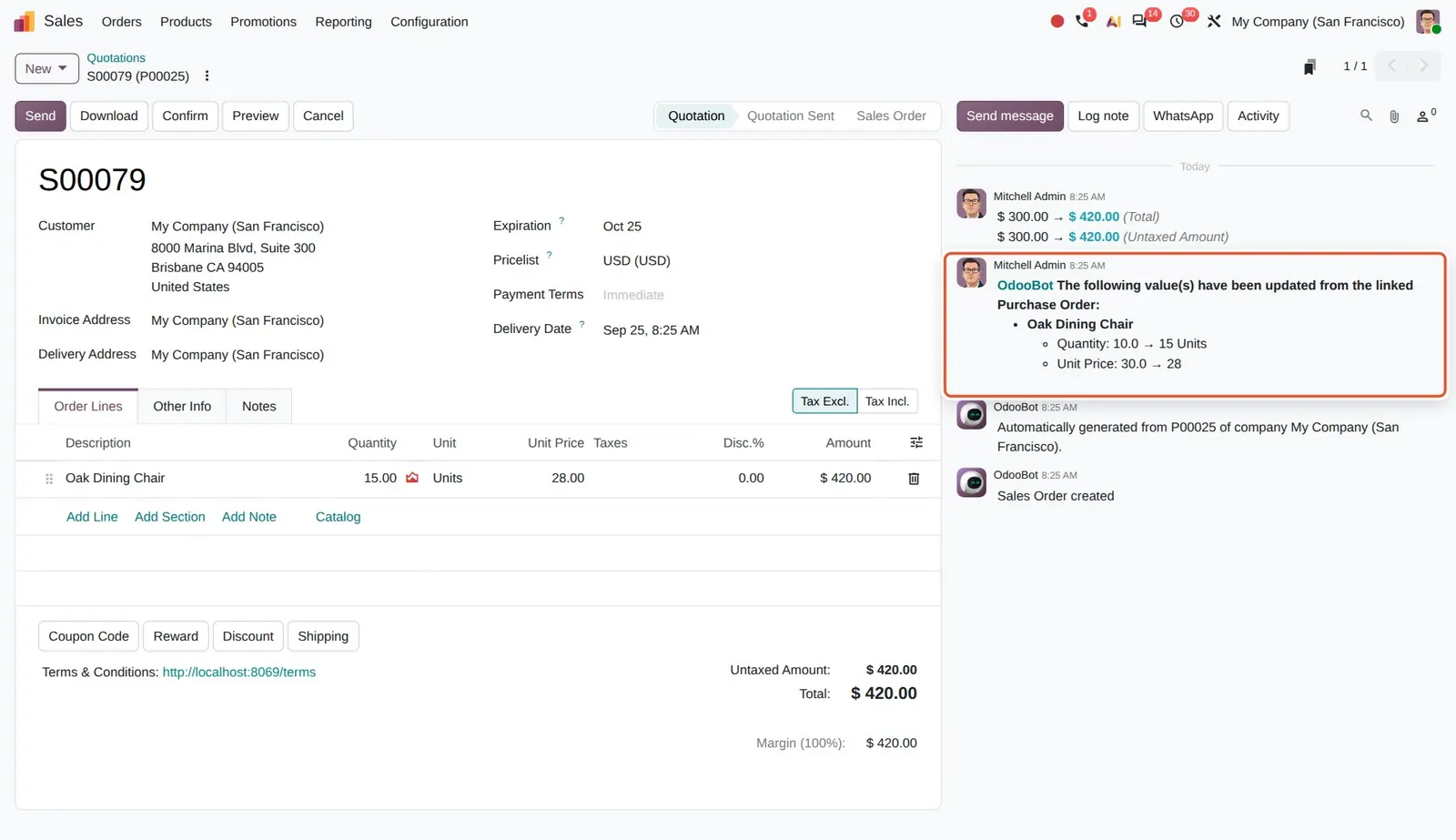Open the followers icon in the chatter

[1426, 116]
